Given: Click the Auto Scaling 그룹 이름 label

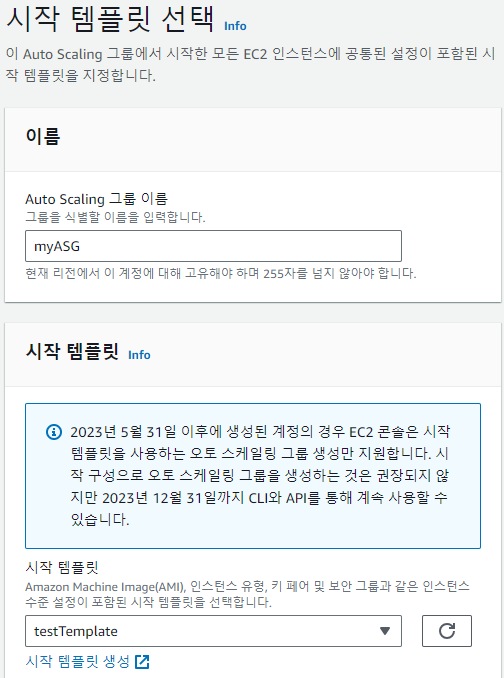Looking at the screenshot, I should click(96, 199).
